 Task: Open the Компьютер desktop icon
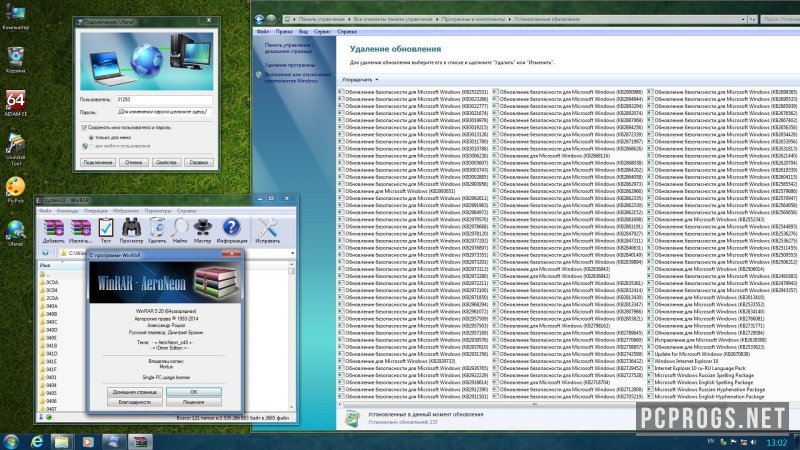coord(15,13)
